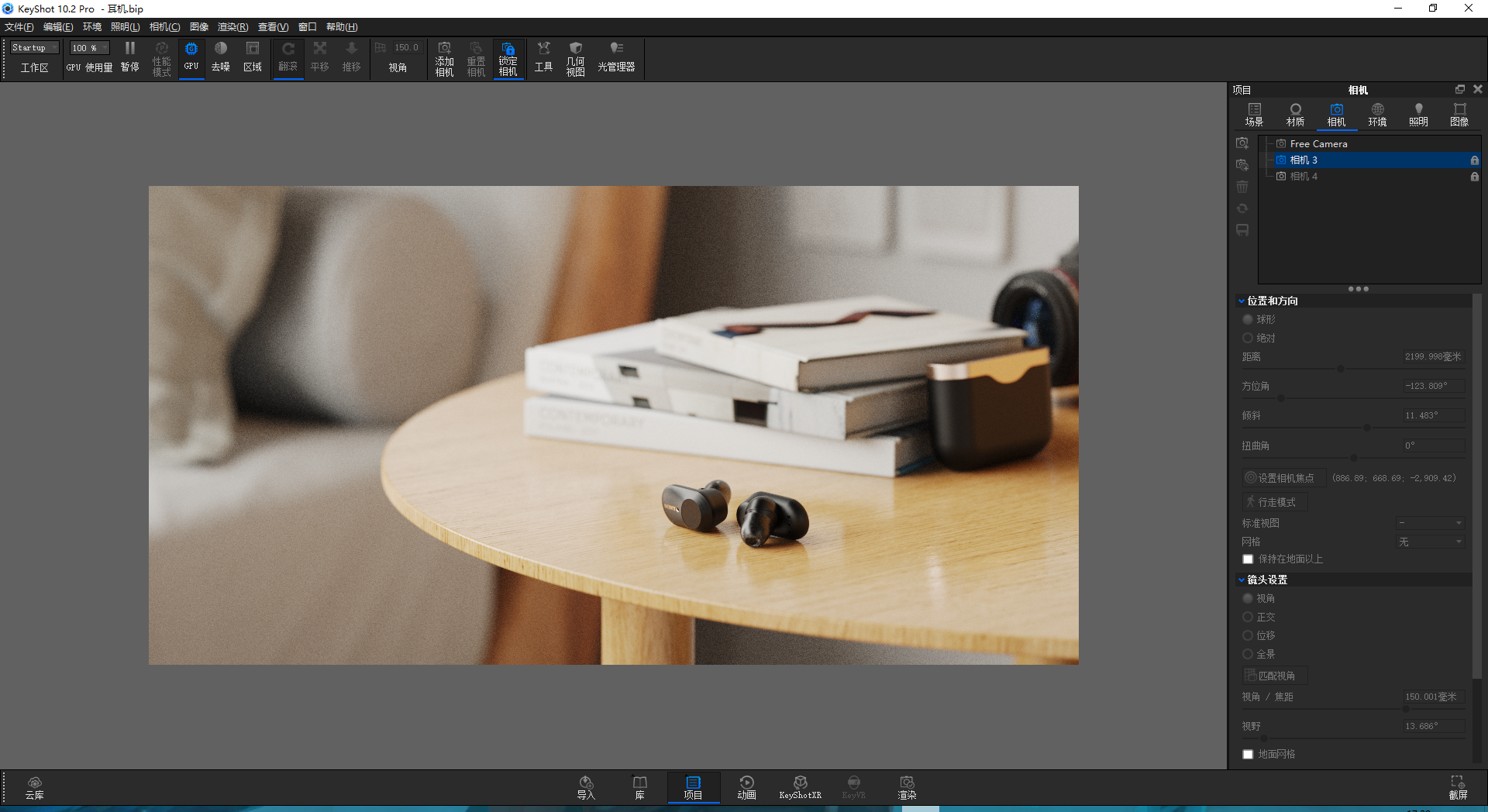Click the Match Perspective (匹配视角) button

pyautogui.click(x=1275, y=676)
